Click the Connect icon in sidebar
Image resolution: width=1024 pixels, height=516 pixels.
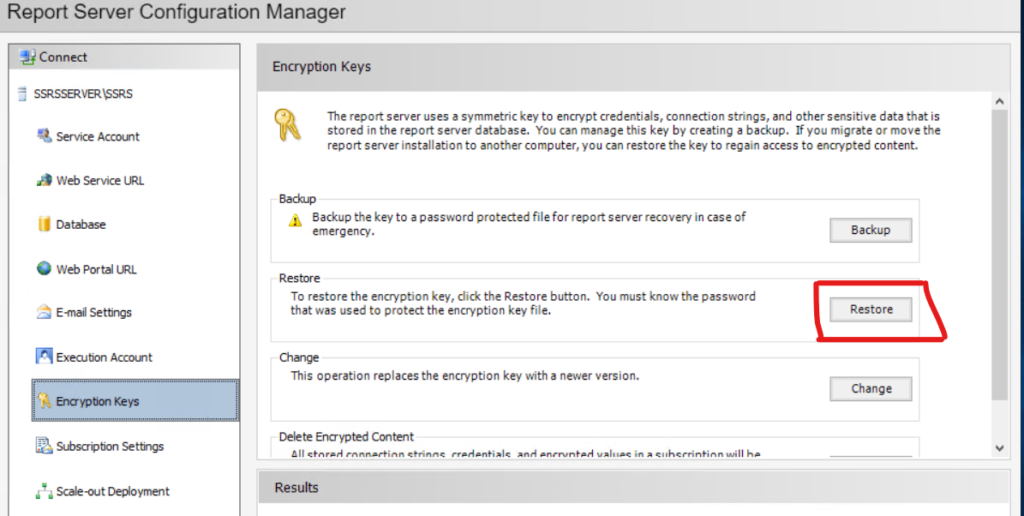(27, 57)
